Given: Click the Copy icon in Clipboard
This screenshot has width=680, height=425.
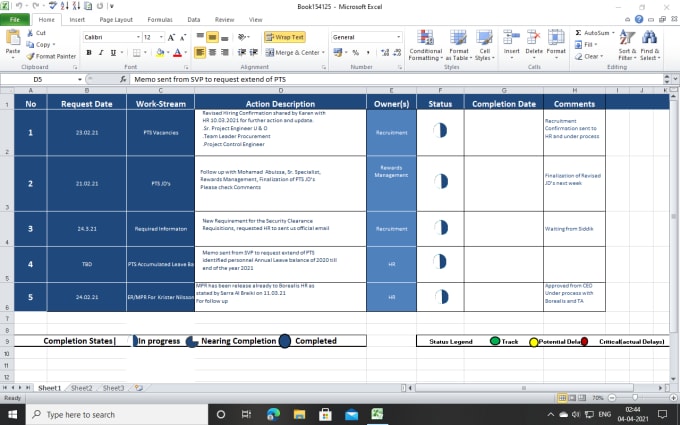Looking at the screenshot, I should [x=30, y=45].
